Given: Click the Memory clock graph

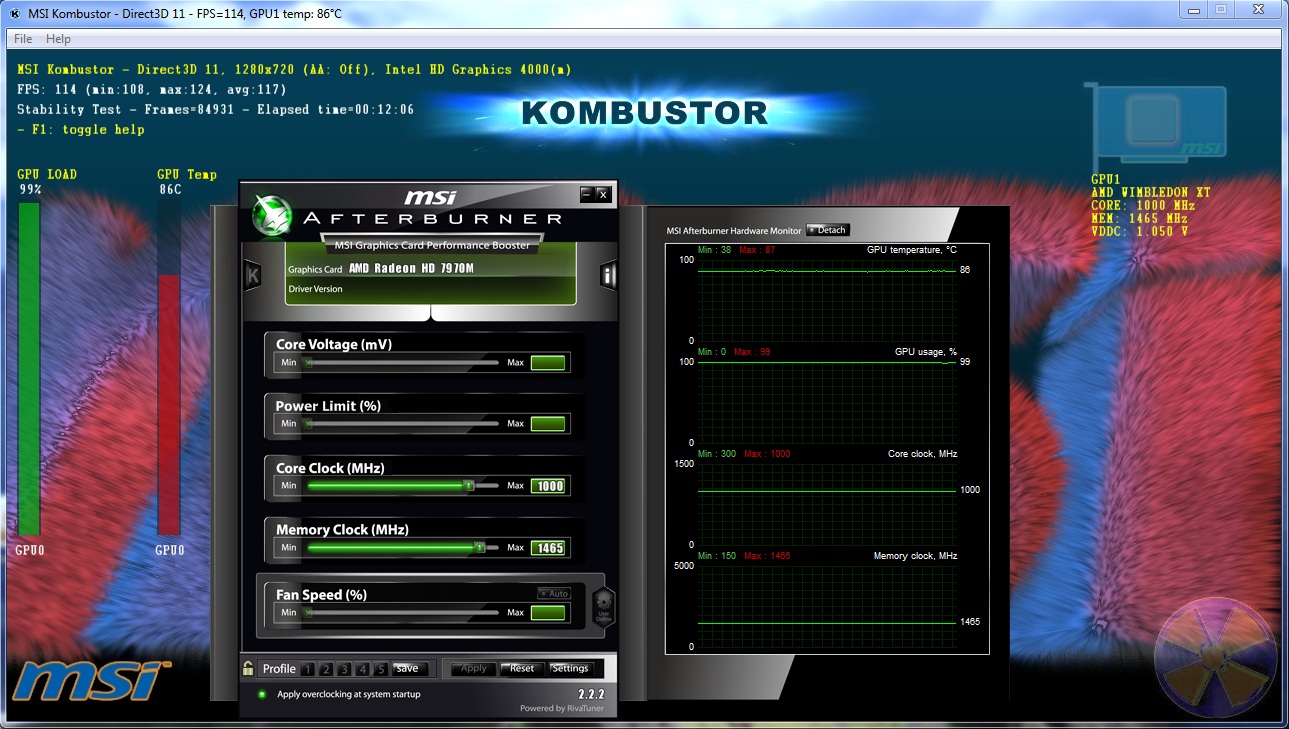Looking at the screenshot, I should point(827,606).
